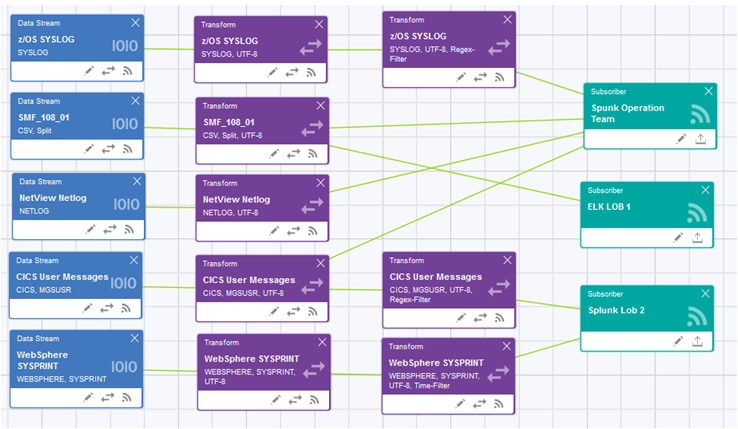This screenshot has width=738, height=429.
Task: Click the subscribe icon on SMF_108_01 transform node
Action: click(x=311, y=154)
